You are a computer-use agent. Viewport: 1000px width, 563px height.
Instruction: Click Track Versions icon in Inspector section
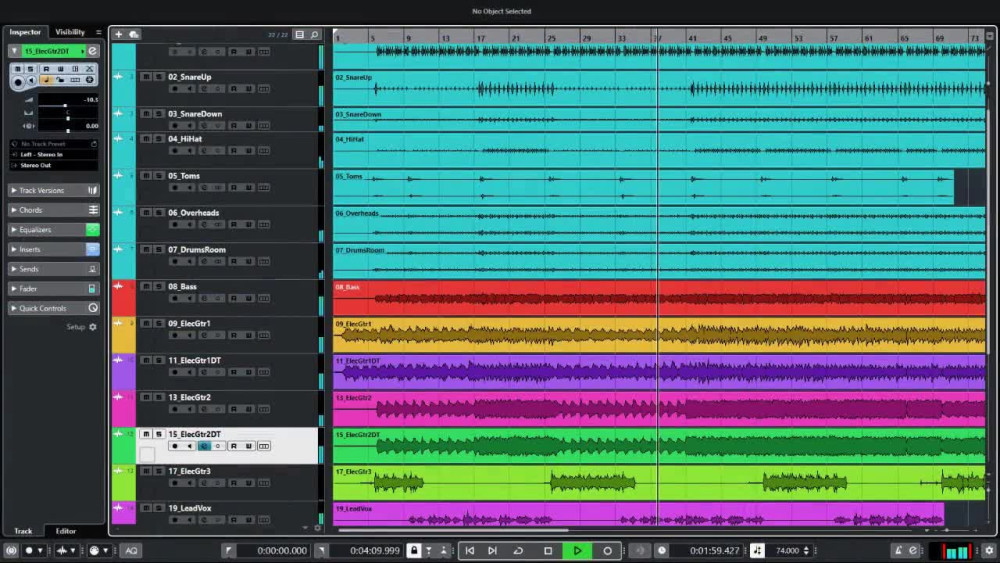(x=92, y=190)
